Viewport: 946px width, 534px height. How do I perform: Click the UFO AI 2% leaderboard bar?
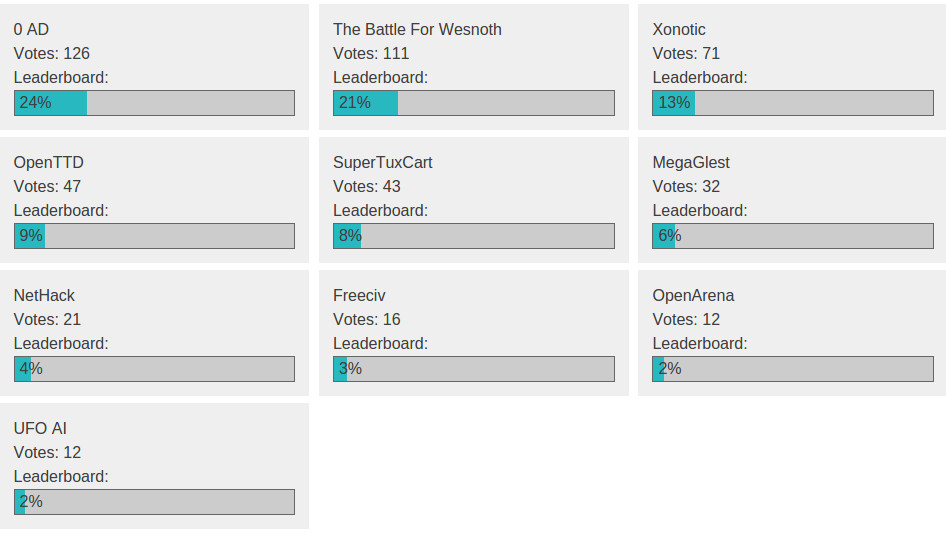tap(154, 502)
